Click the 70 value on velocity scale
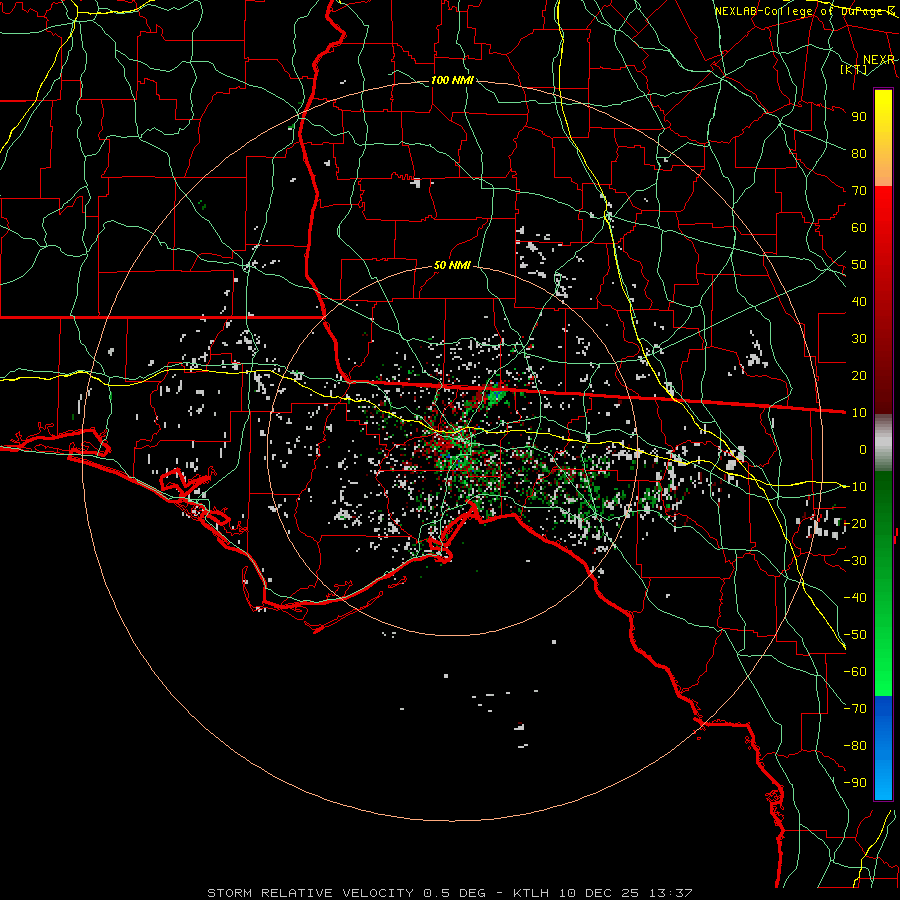The height and width of the screenshot is (900, 900). click(859, 191)
